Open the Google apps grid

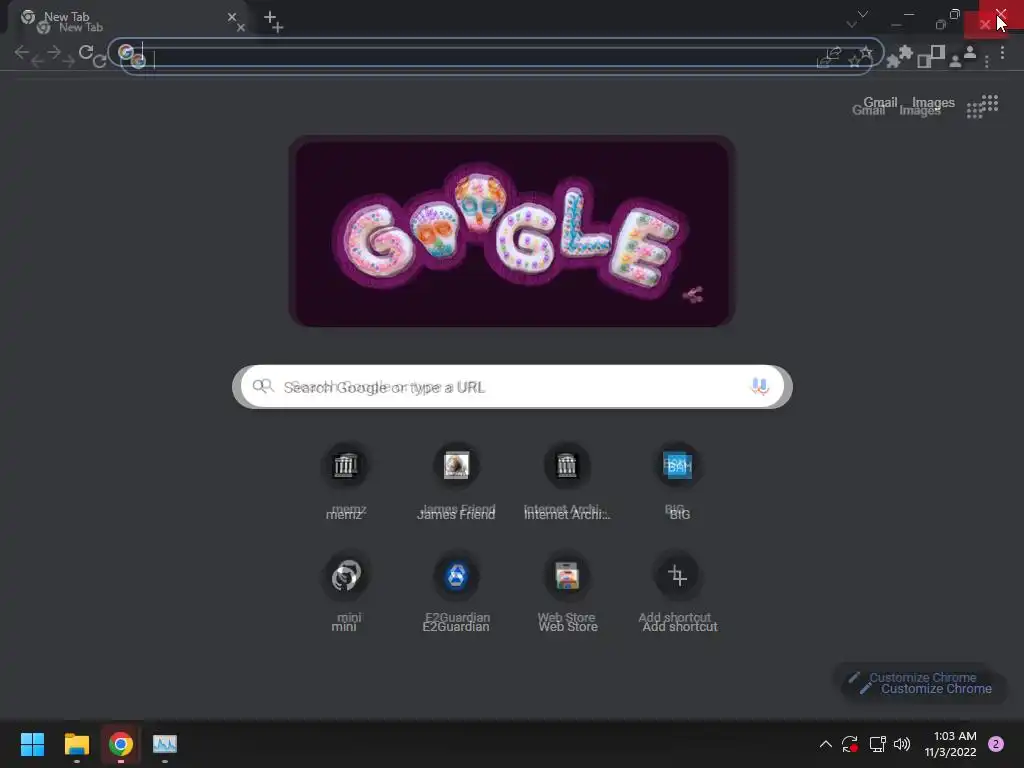pyautogui.click(x=989, y=103)
